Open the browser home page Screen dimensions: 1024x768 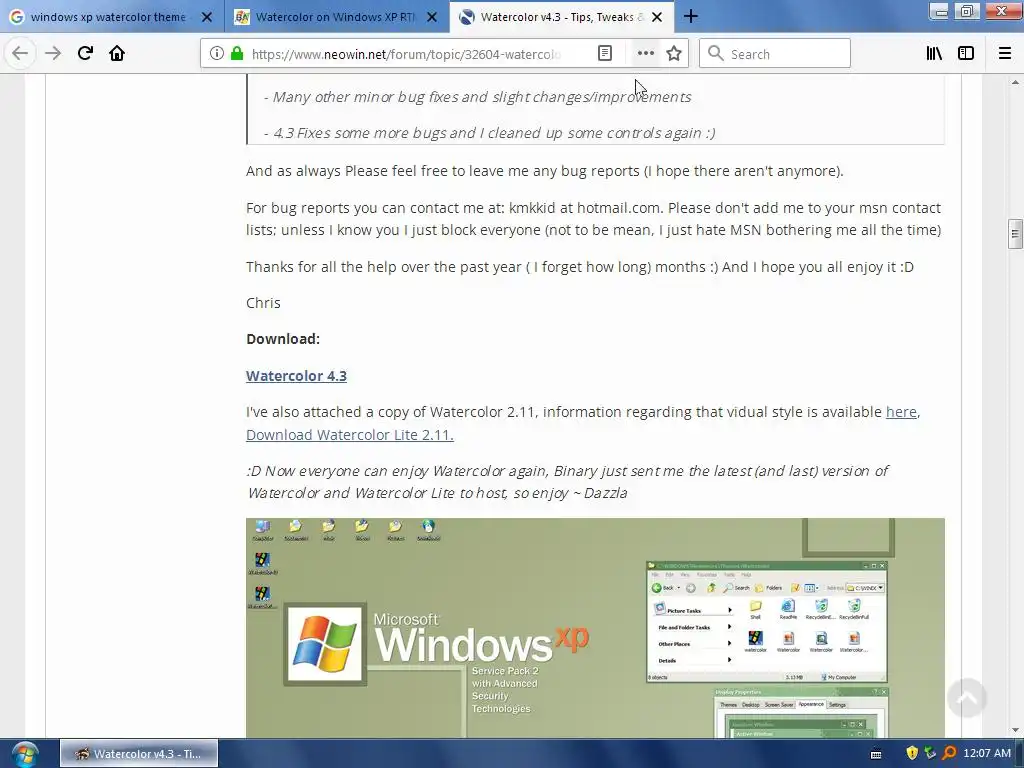117,54
